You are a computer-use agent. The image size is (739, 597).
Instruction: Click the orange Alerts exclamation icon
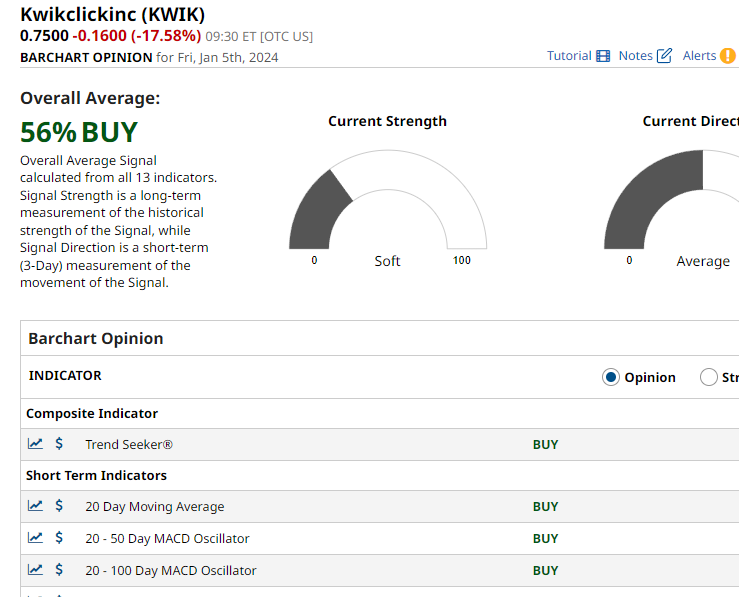[728, 56]
